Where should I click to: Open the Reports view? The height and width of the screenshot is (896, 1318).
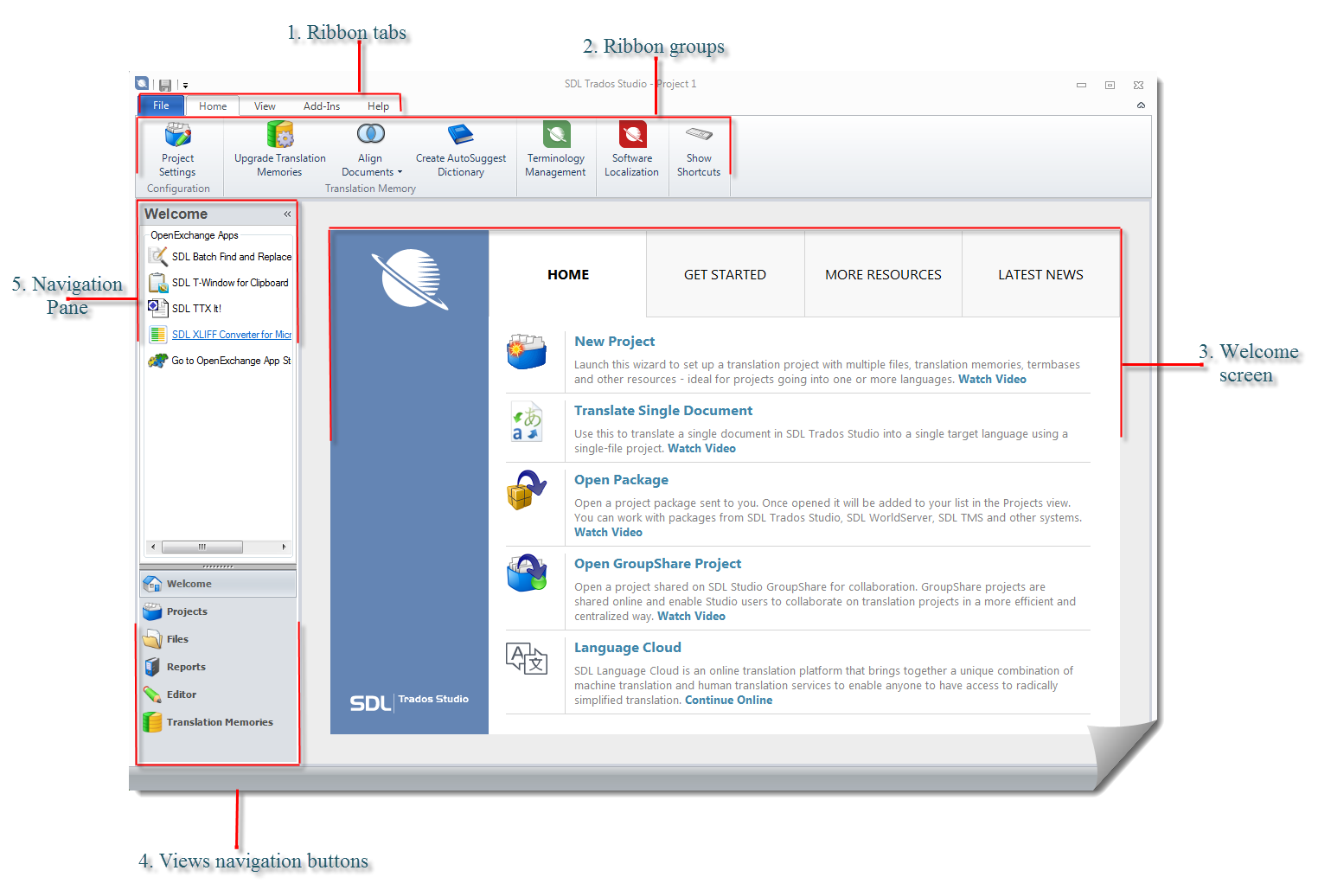pyautogui.click(x=218, y=667)
